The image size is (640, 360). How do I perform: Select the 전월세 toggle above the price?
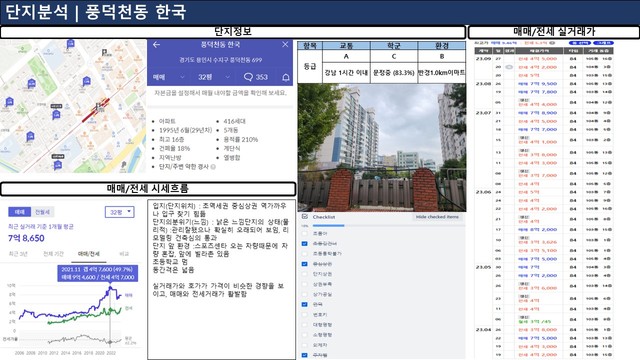pyautogui.click(x=42, y=212)
